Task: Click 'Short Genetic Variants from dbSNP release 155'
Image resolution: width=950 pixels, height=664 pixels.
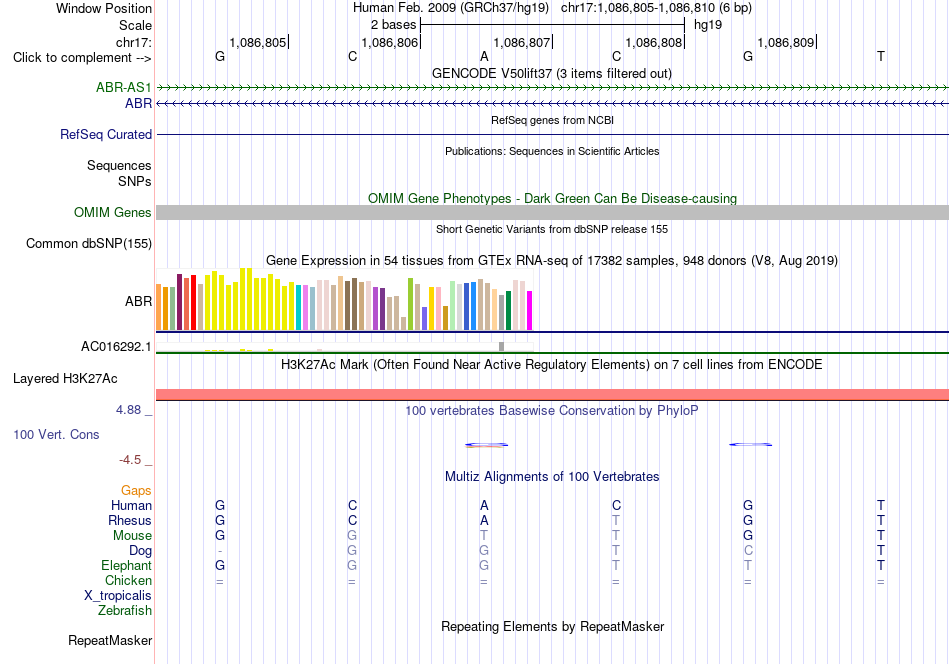Action: point(552,229)
